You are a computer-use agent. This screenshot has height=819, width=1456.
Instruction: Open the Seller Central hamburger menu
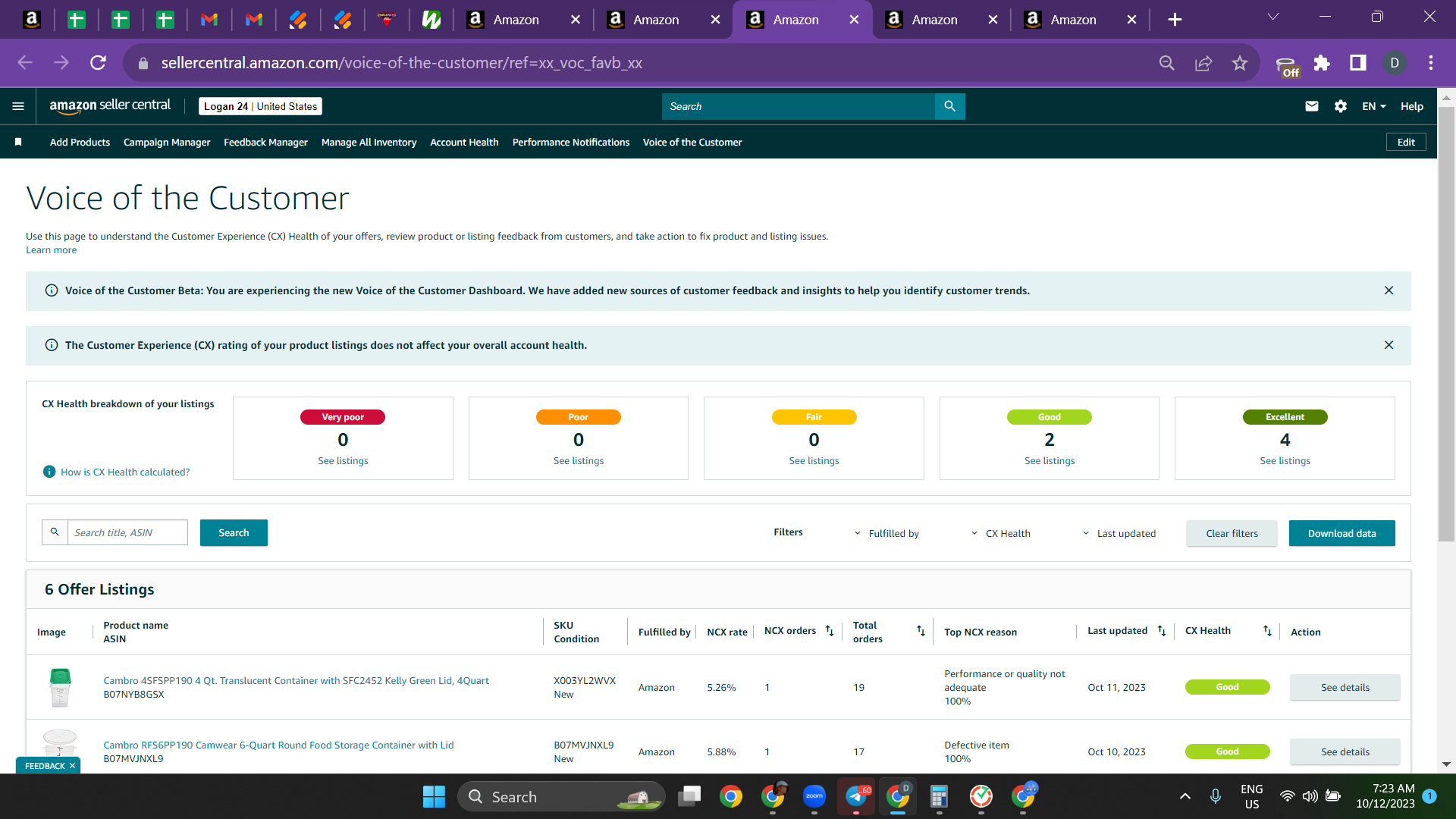click(x=18, y=106)
